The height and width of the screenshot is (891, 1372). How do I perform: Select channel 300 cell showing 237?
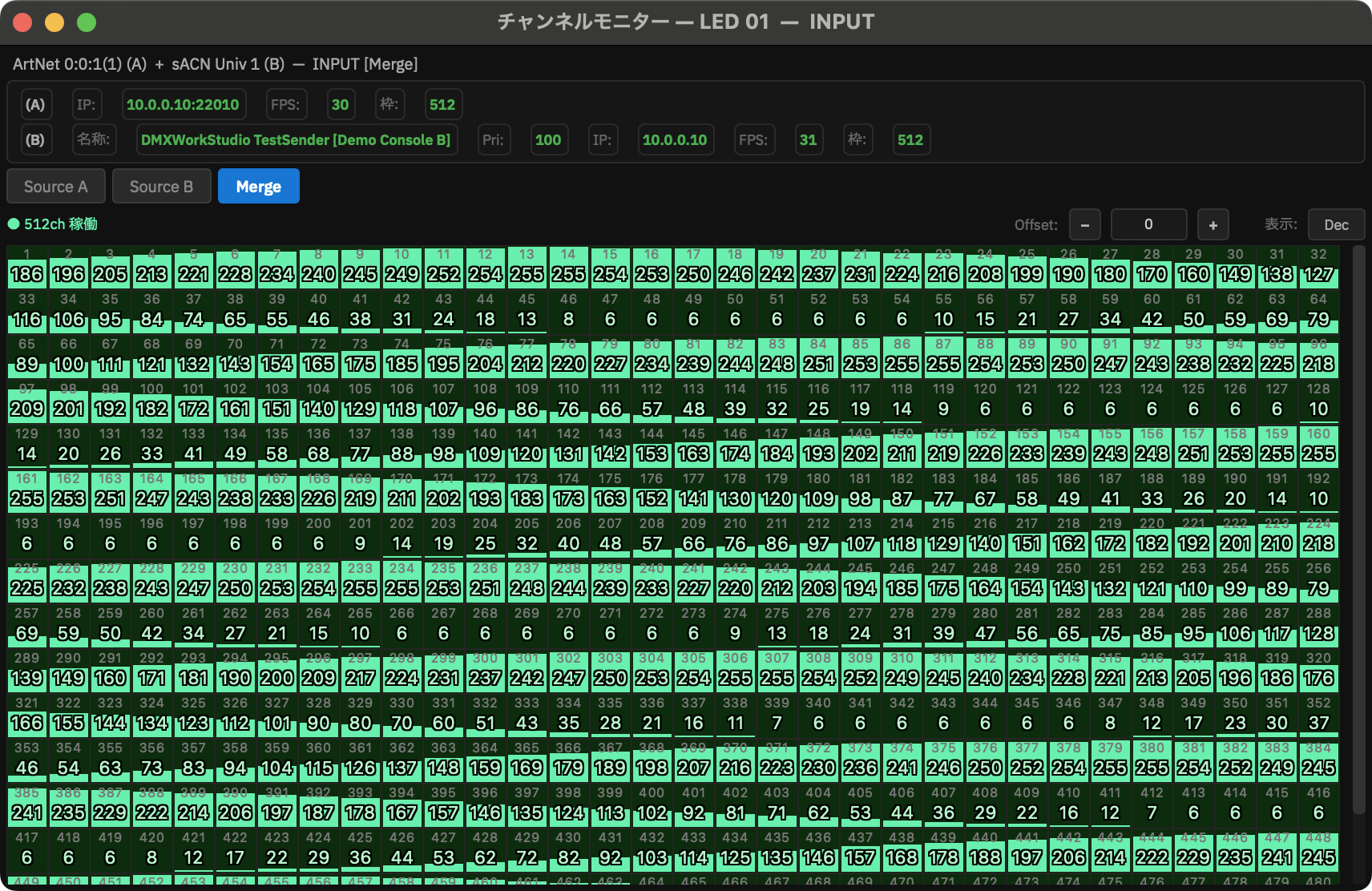tap(486, 671)
